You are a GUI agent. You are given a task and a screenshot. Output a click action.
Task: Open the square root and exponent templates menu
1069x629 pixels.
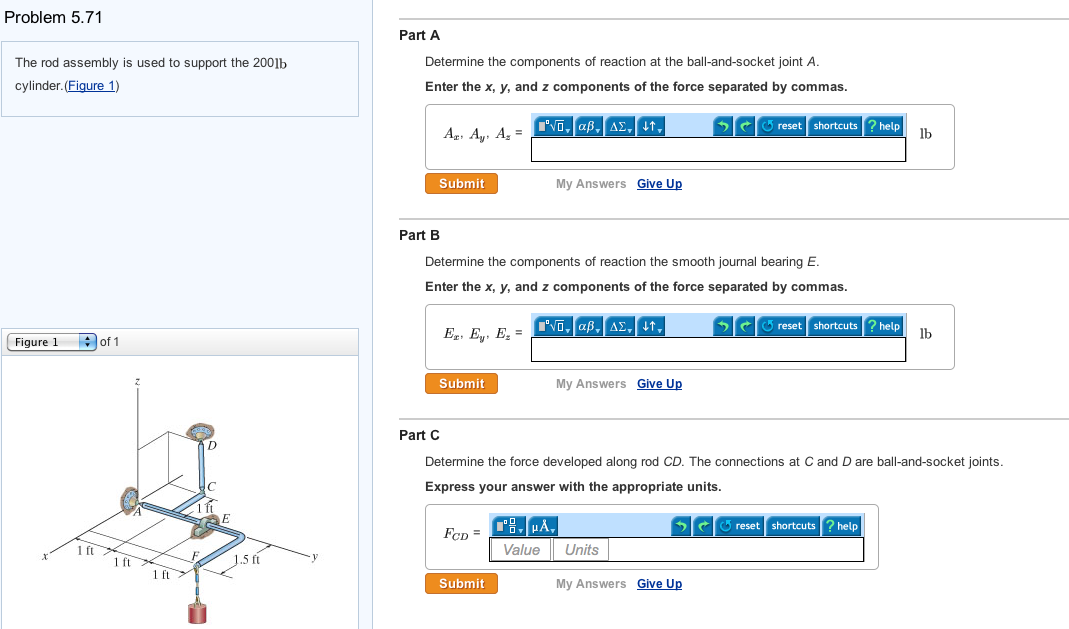click(x=552, y=126)
